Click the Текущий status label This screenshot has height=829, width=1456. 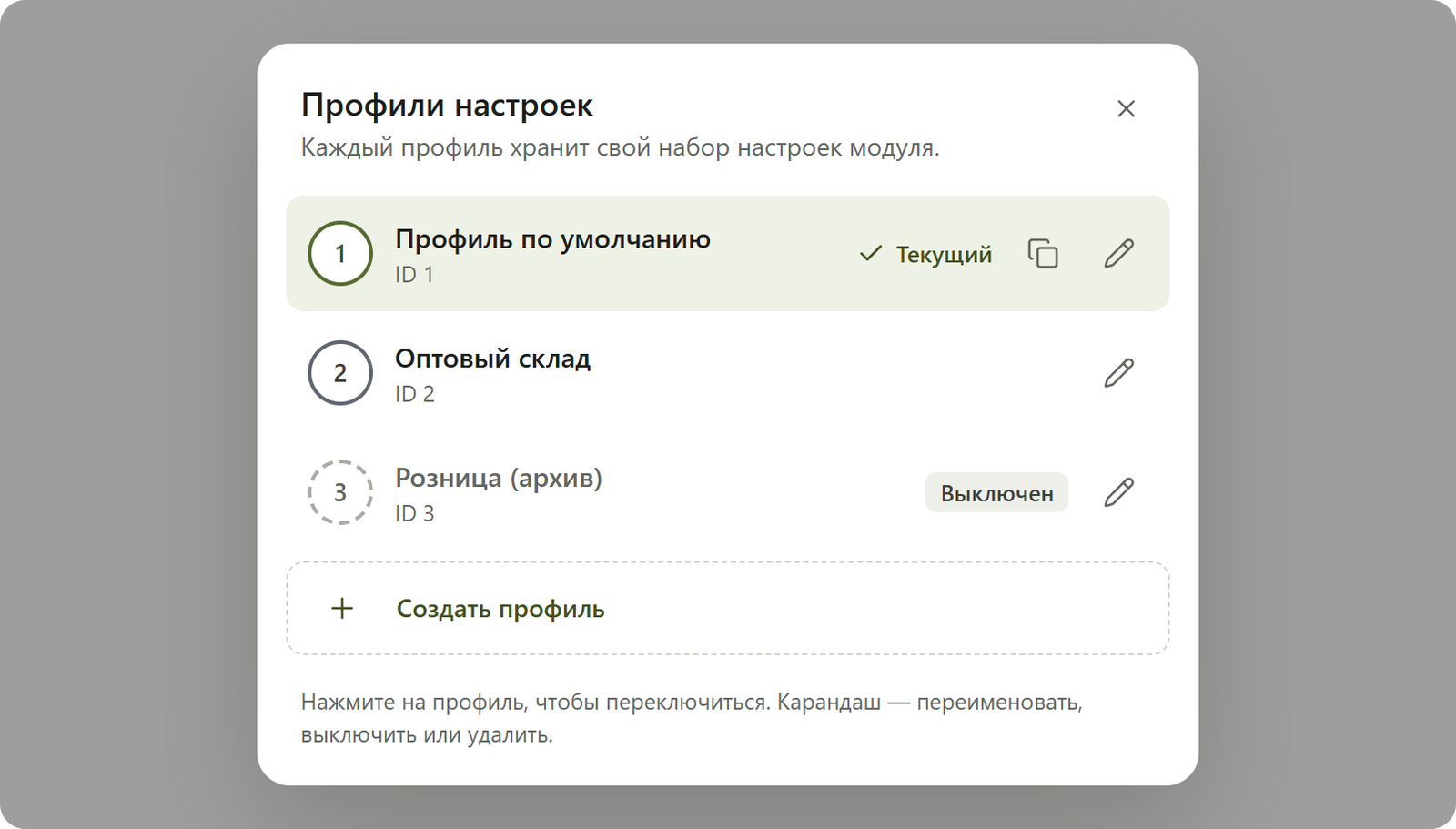(x=944, y=254)
